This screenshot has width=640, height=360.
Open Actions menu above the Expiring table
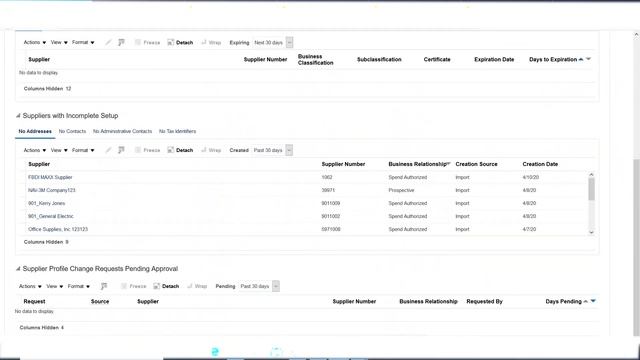(x=35, y=42)
